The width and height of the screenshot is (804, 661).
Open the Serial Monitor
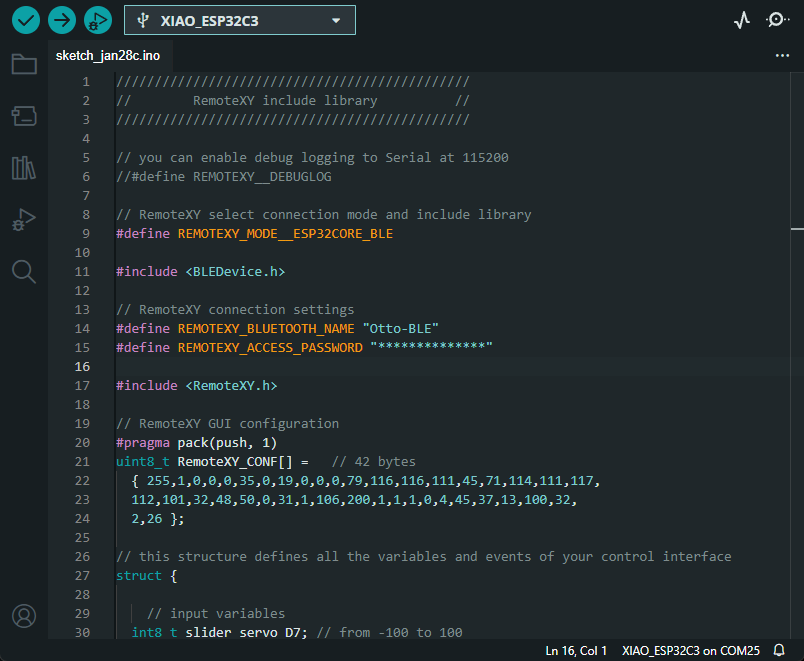pos(777,20)
